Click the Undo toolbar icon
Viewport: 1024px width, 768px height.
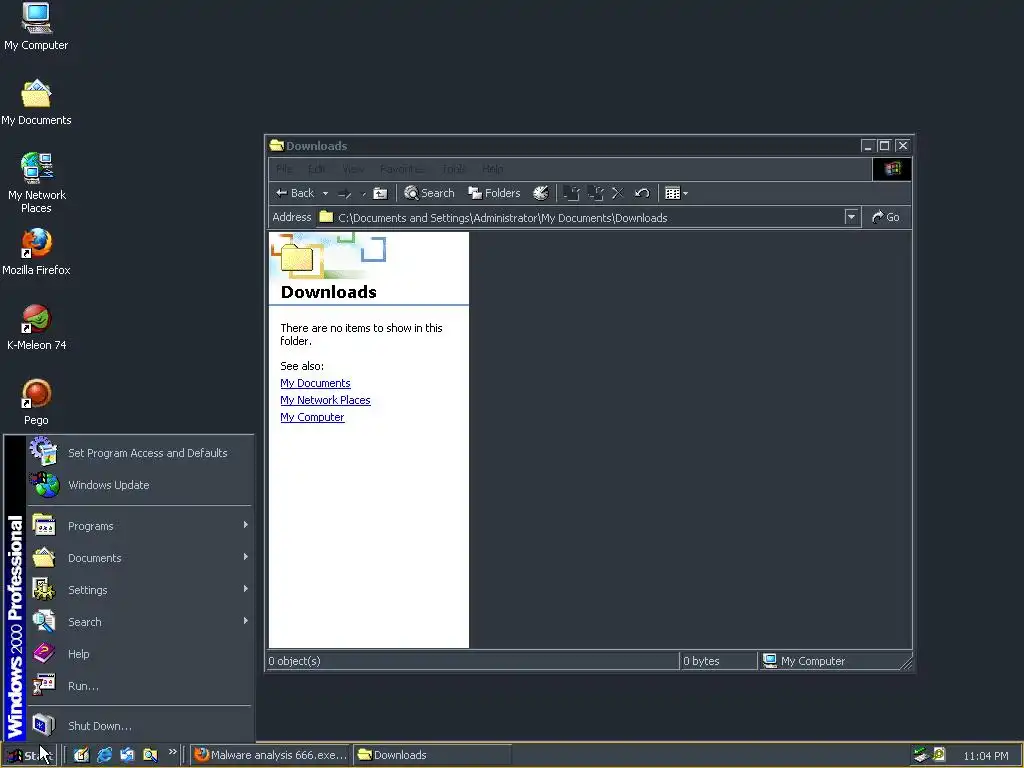[642, 193]
